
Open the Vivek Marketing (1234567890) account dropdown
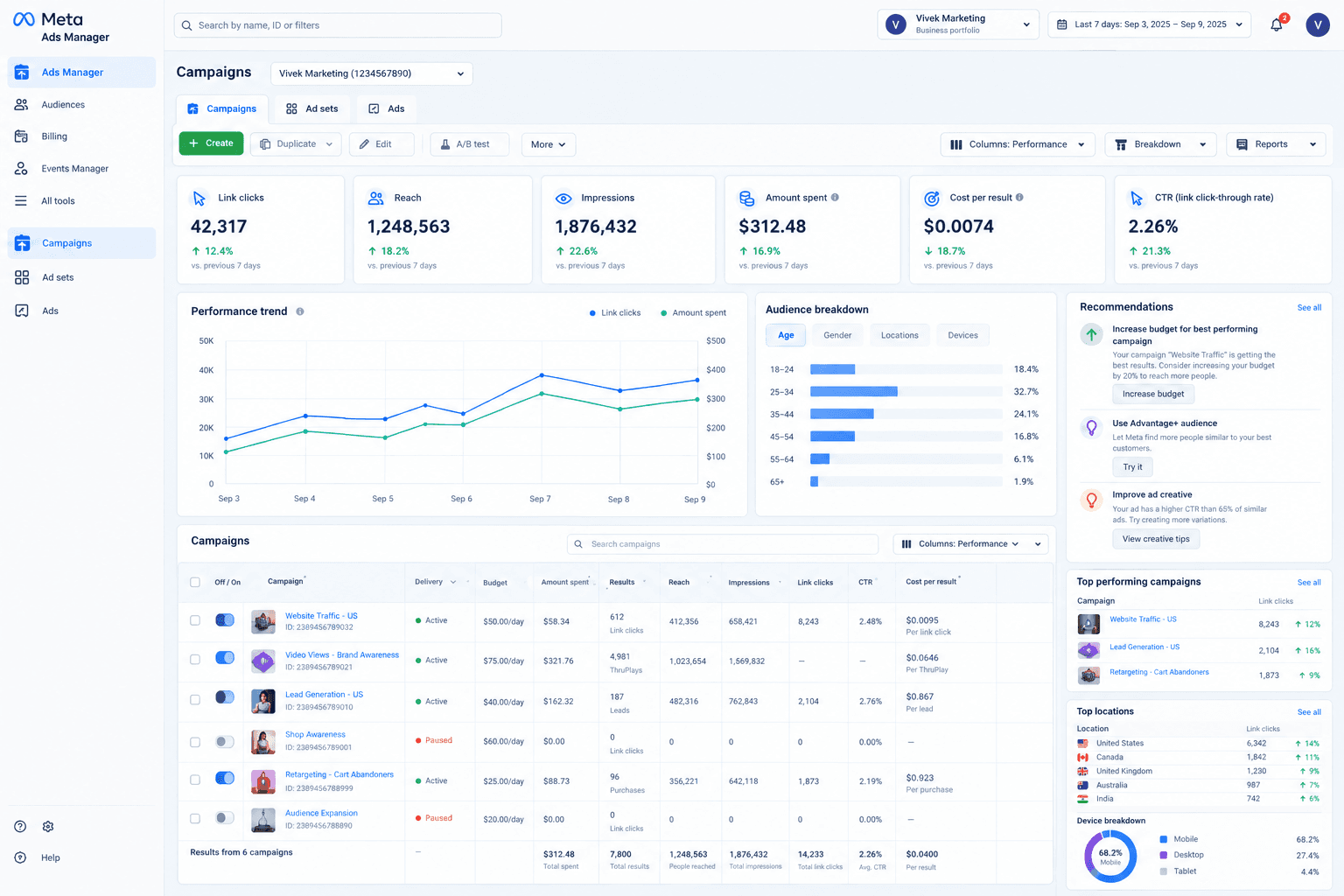coord(372,73)
